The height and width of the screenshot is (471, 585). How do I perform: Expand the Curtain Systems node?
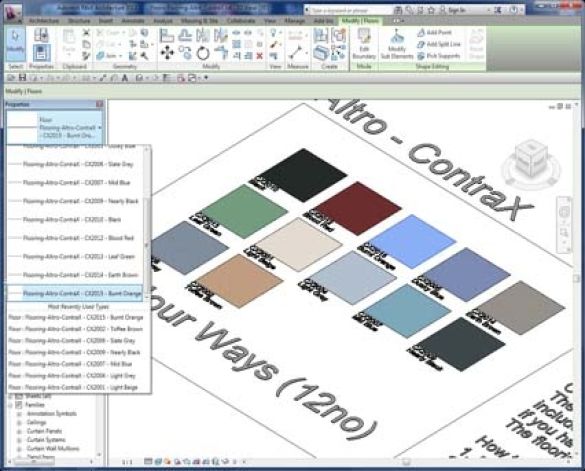click(x=19, y=440)
